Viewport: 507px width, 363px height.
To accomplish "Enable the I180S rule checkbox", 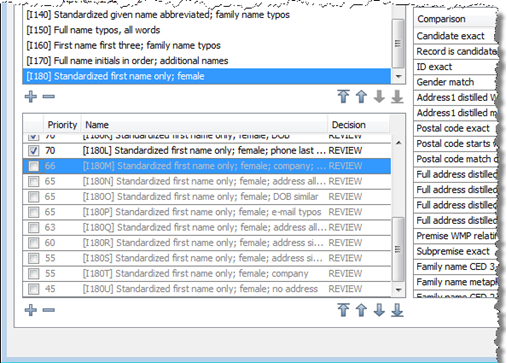I will click(x=33, y=258).
